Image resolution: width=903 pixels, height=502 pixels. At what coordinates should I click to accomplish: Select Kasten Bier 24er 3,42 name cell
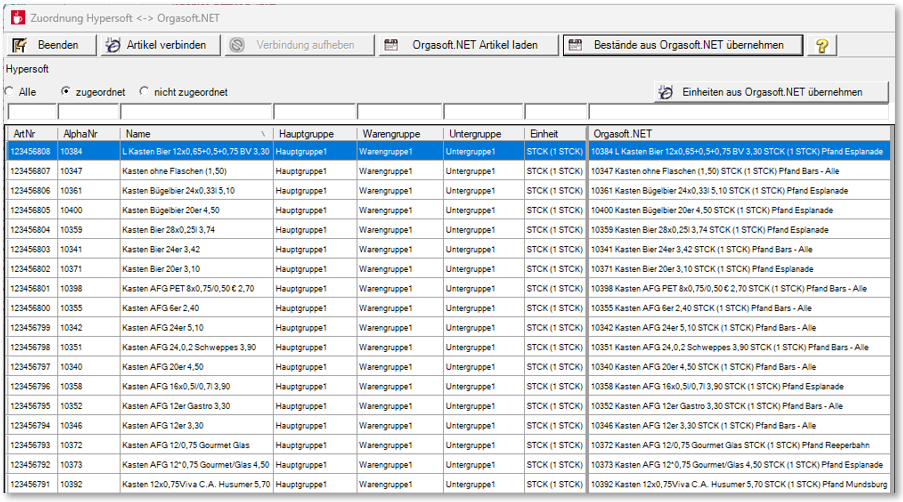196,249
